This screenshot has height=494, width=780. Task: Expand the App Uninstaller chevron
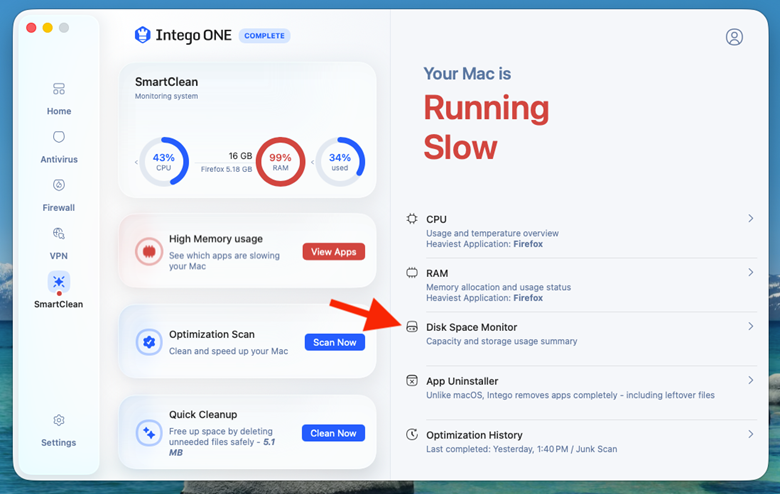(x=751, y=380)
